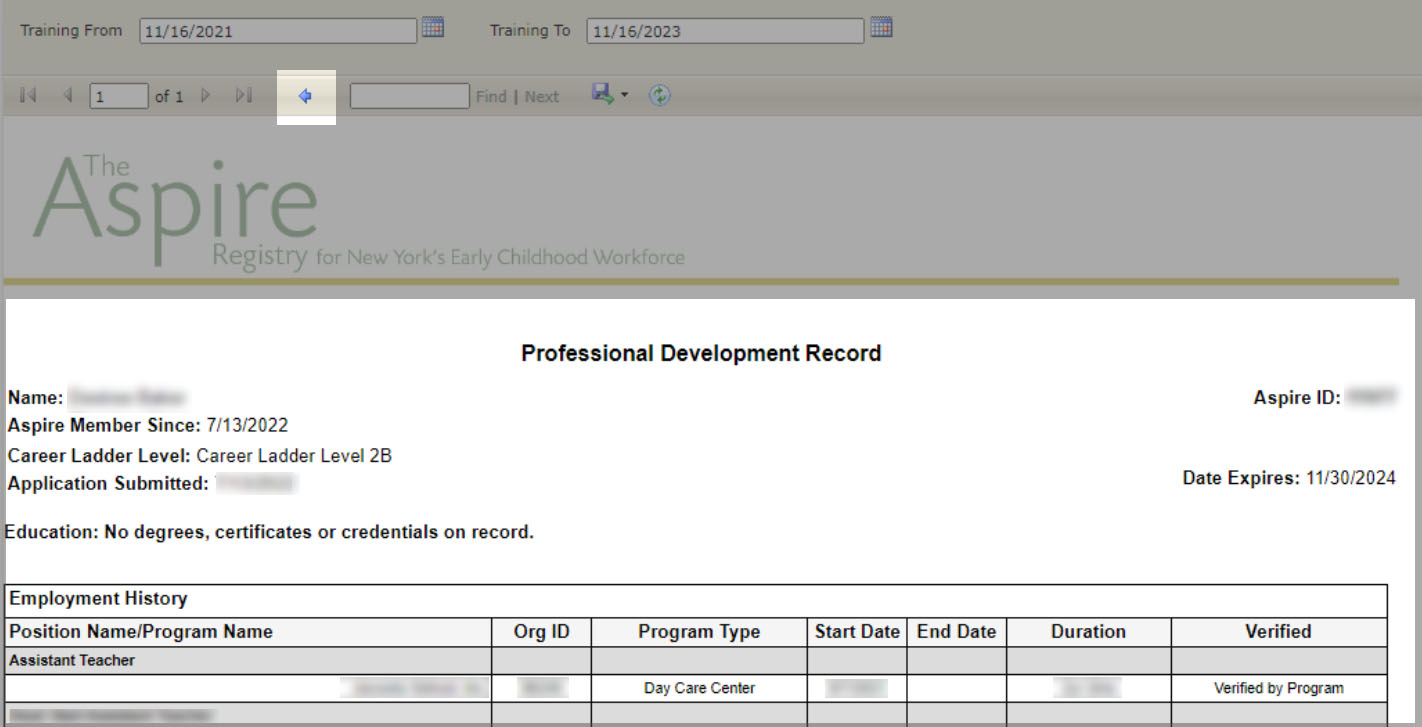The width and height of the screenshot is (1422, 727).
Task: Open the Training From calendar picker
Action: 432,28
